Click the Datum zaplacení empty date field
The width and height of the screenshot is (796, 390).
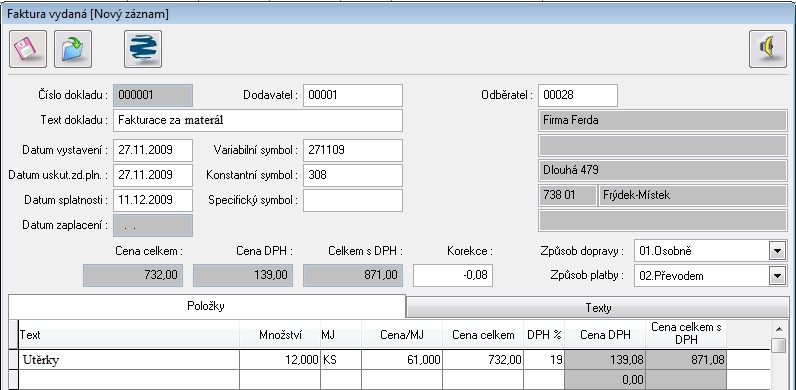click(x=153, y=225)
